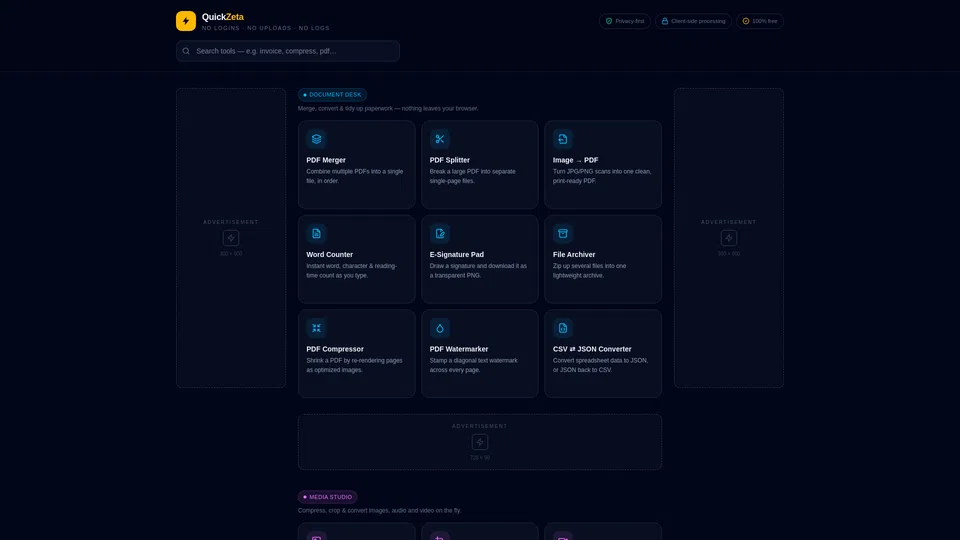Click the bottom banner ADVERTISEMENT label
The height and width of the screenshot is (540, 960).
click(x=480, y=426)
